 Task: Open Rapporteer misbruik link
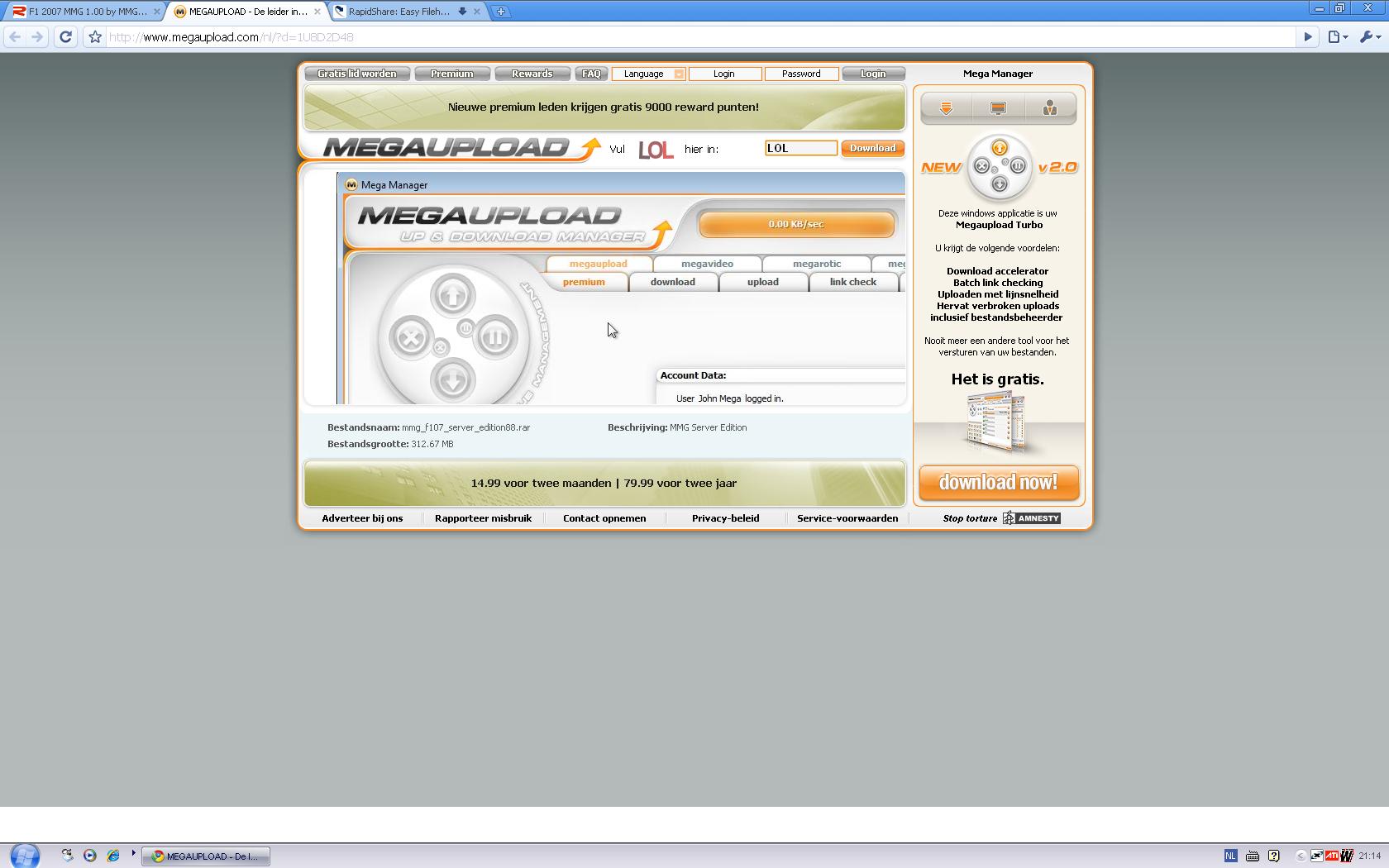pyautogui.click(x=484, y=518)
